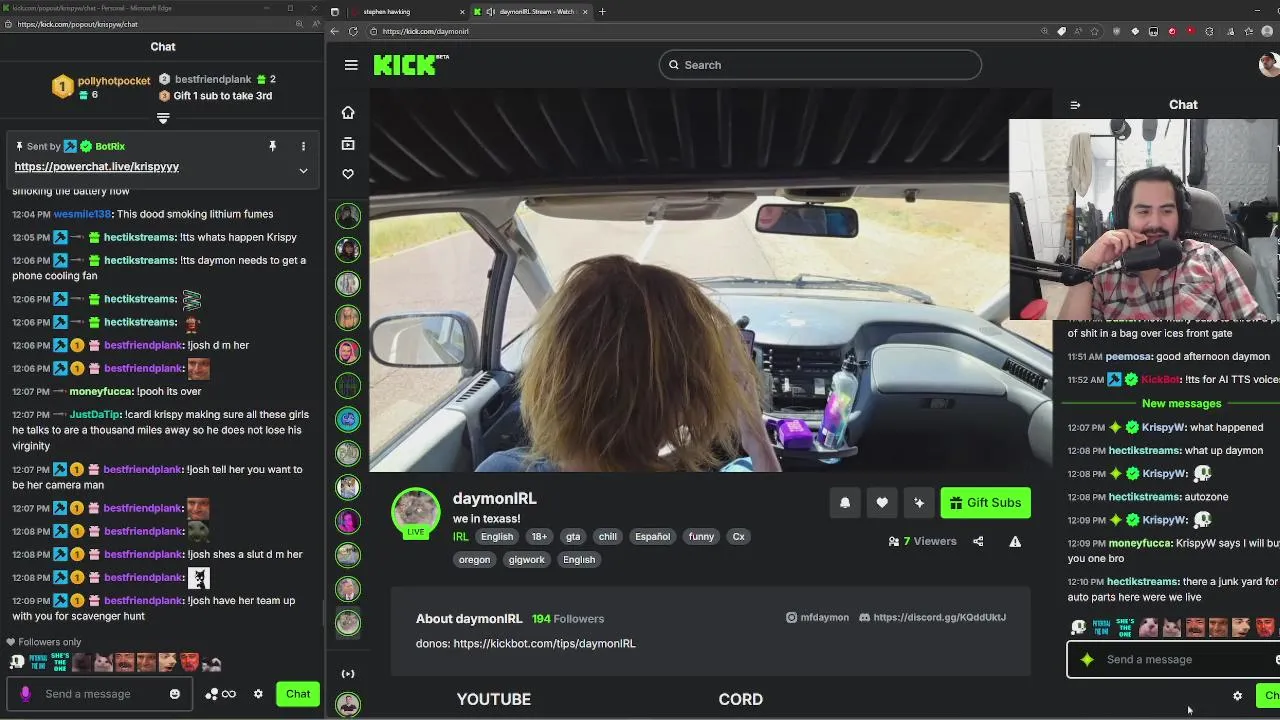Screen dimensions: 1280x720
Task: Open daymonIRL avatar with LIVE badge
Action: 415,512
